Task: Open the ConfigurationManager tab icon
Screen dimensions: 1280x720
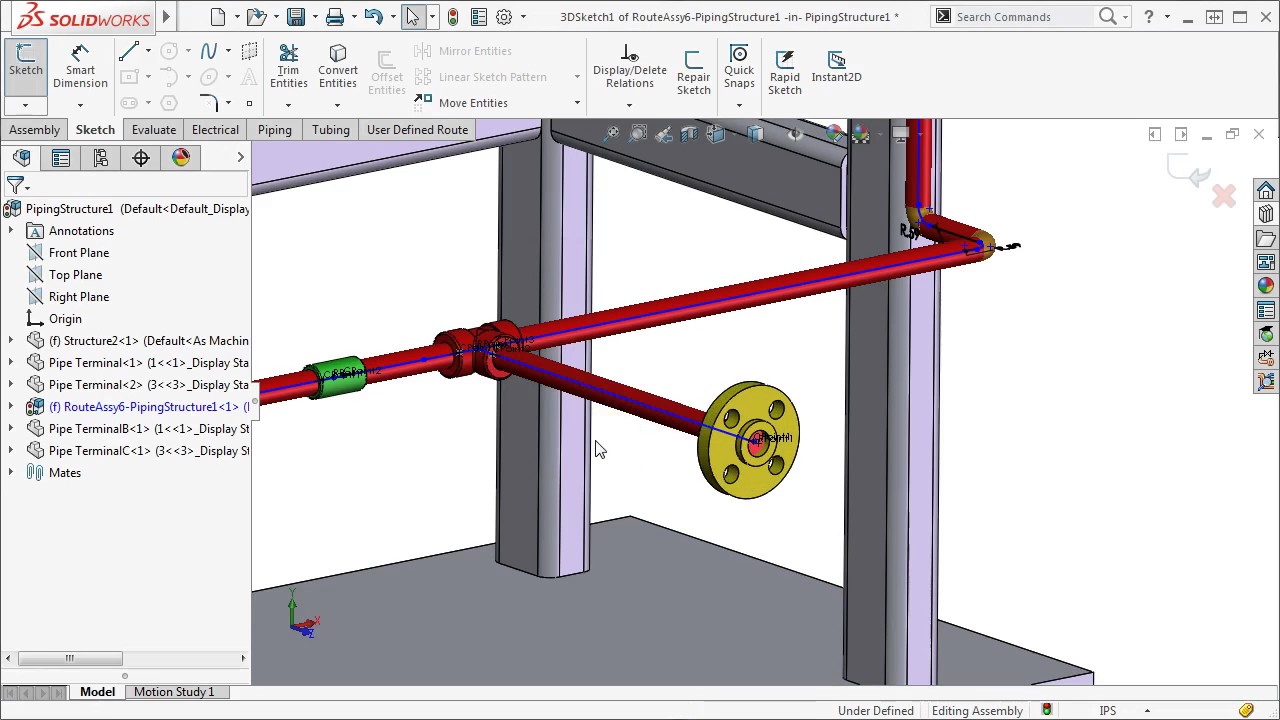Action: pyautogui.click(x=101, y=158)
